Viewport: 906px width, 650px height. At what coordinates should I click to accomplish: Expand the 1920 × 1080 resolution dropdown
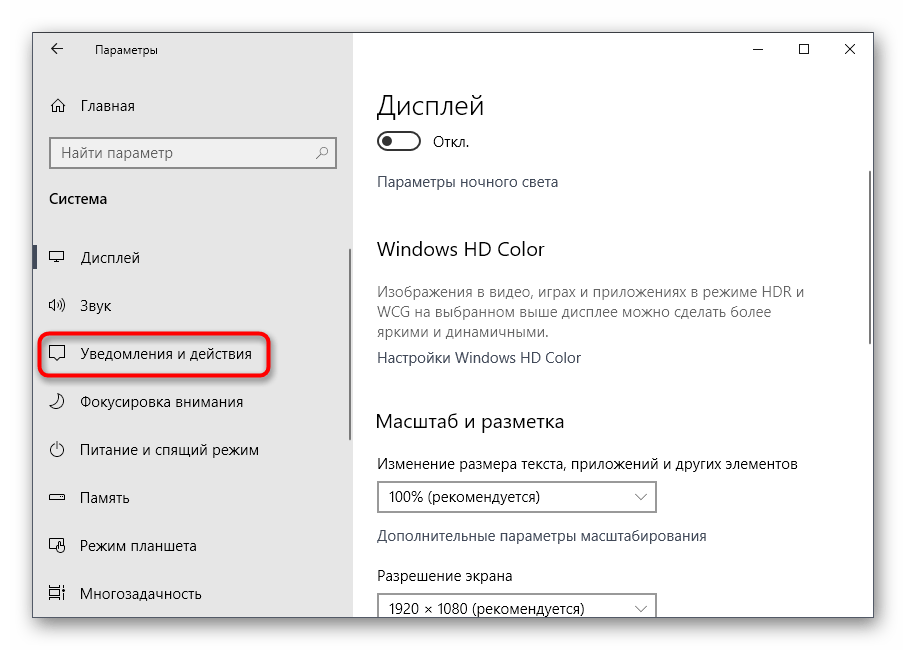(x=516, y=607)
